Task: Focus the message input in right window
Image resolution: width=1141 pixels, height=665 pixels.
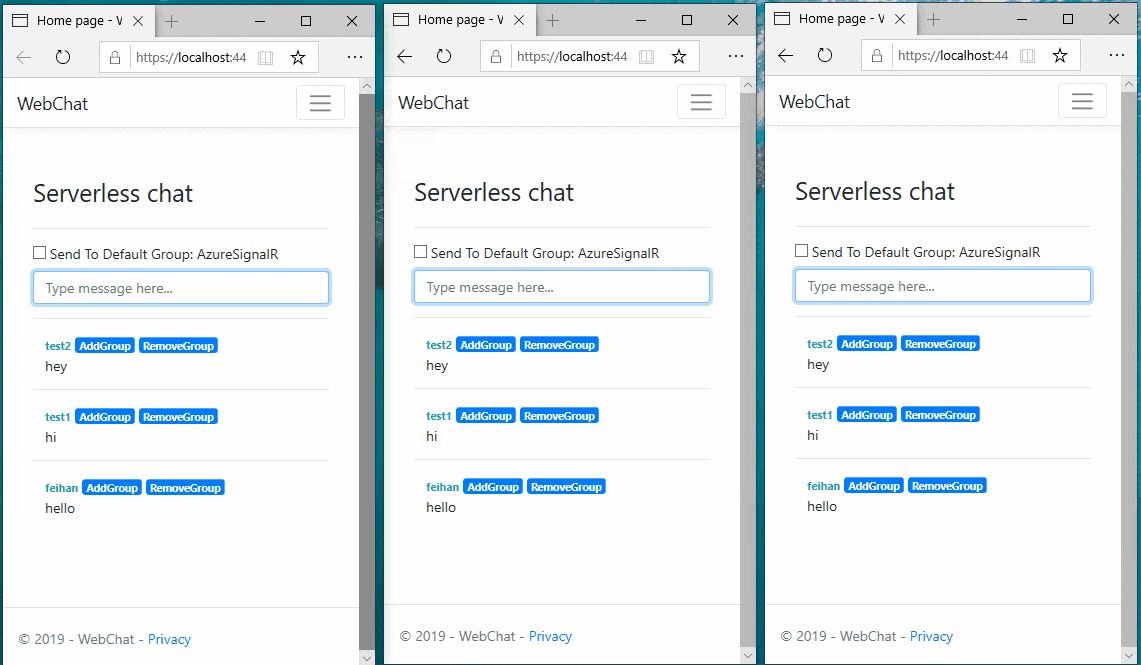Action: pos(943,286)
